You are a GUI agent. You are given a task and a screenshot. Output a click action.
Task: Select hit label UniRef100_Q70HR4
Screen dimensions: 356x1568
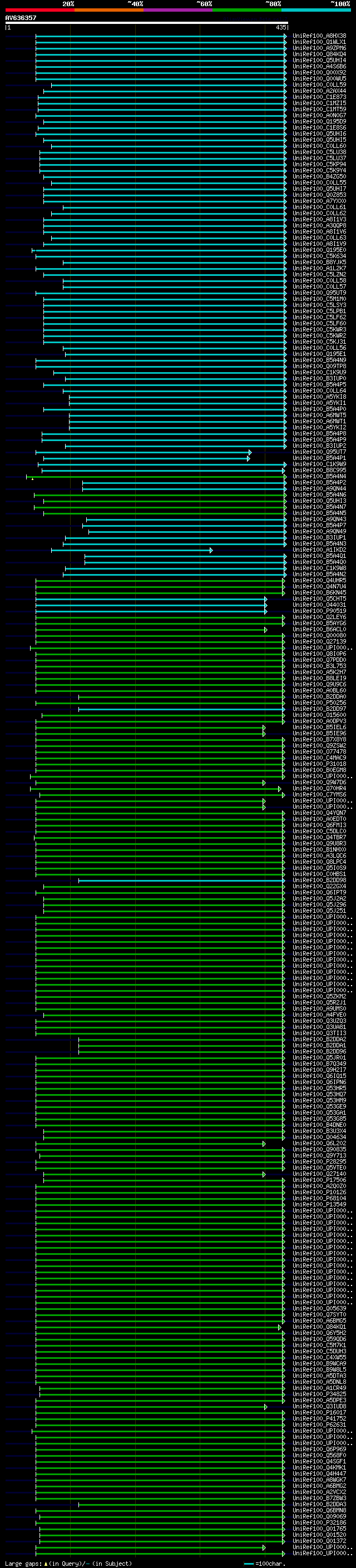[319, 789]
